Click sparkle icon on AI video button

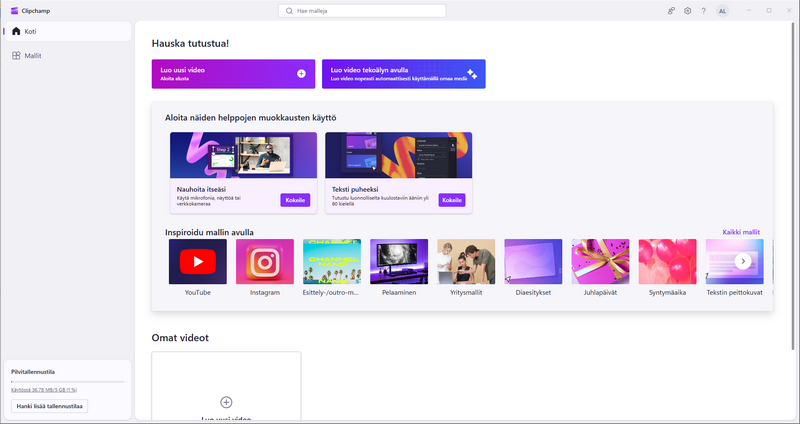[472, 74]
